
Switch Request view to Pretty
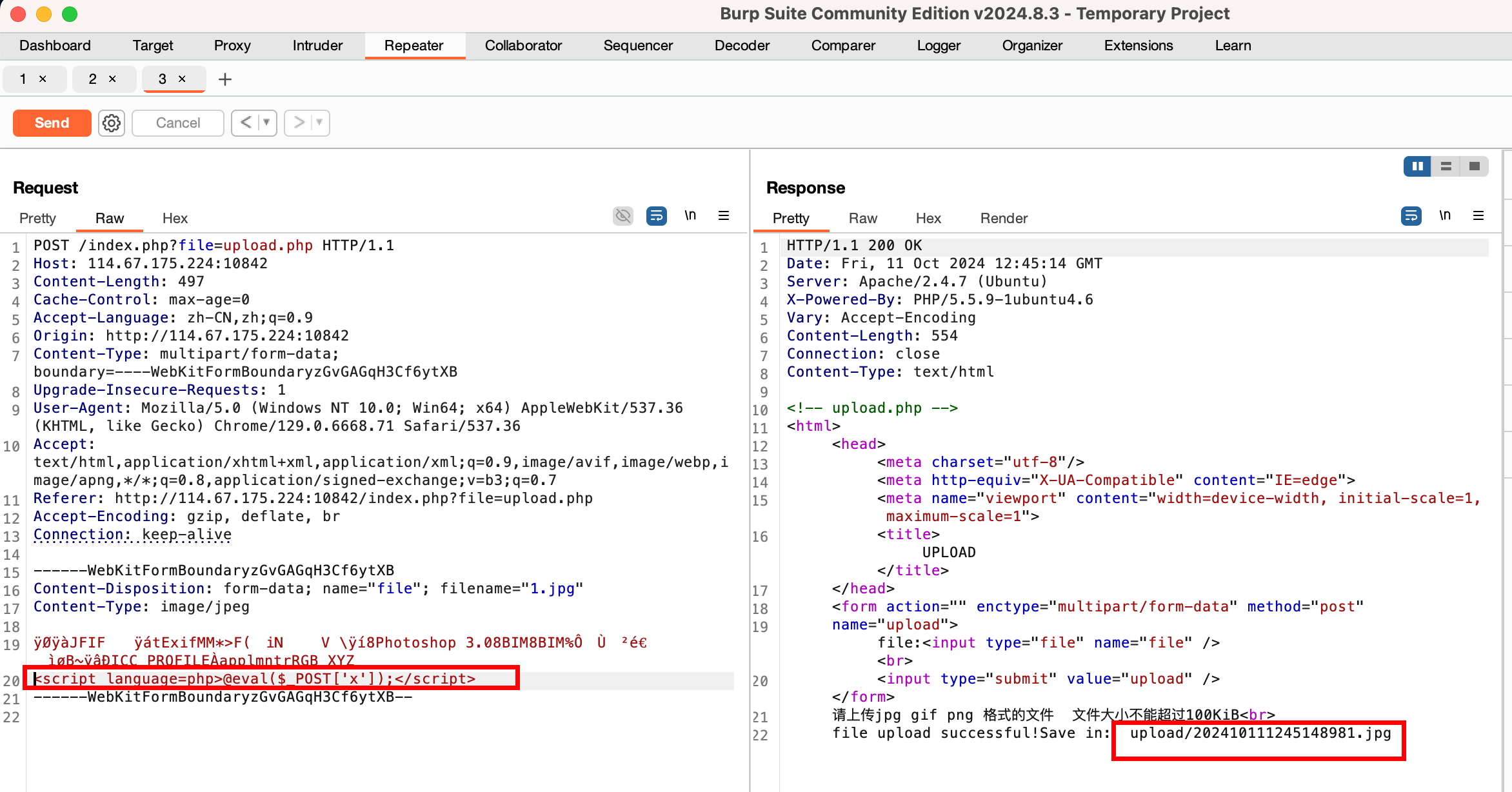click(x=37, y=218)
